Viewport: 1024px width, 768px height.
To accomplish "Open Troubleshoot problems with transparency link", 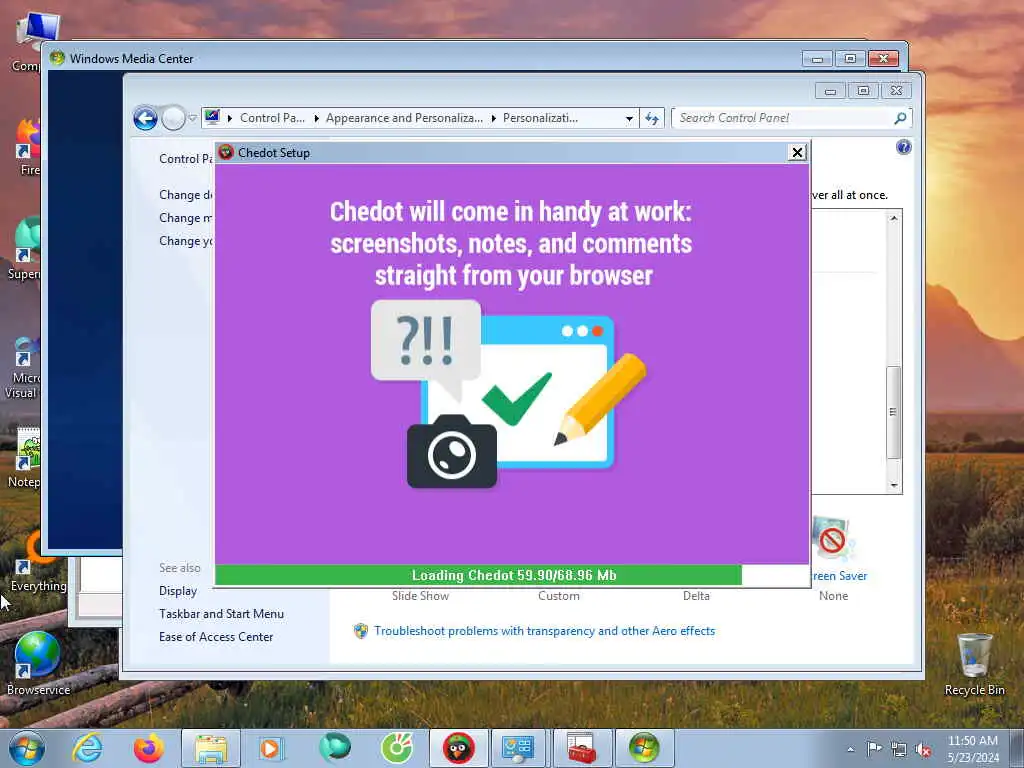I will click(x=544, y=631).
